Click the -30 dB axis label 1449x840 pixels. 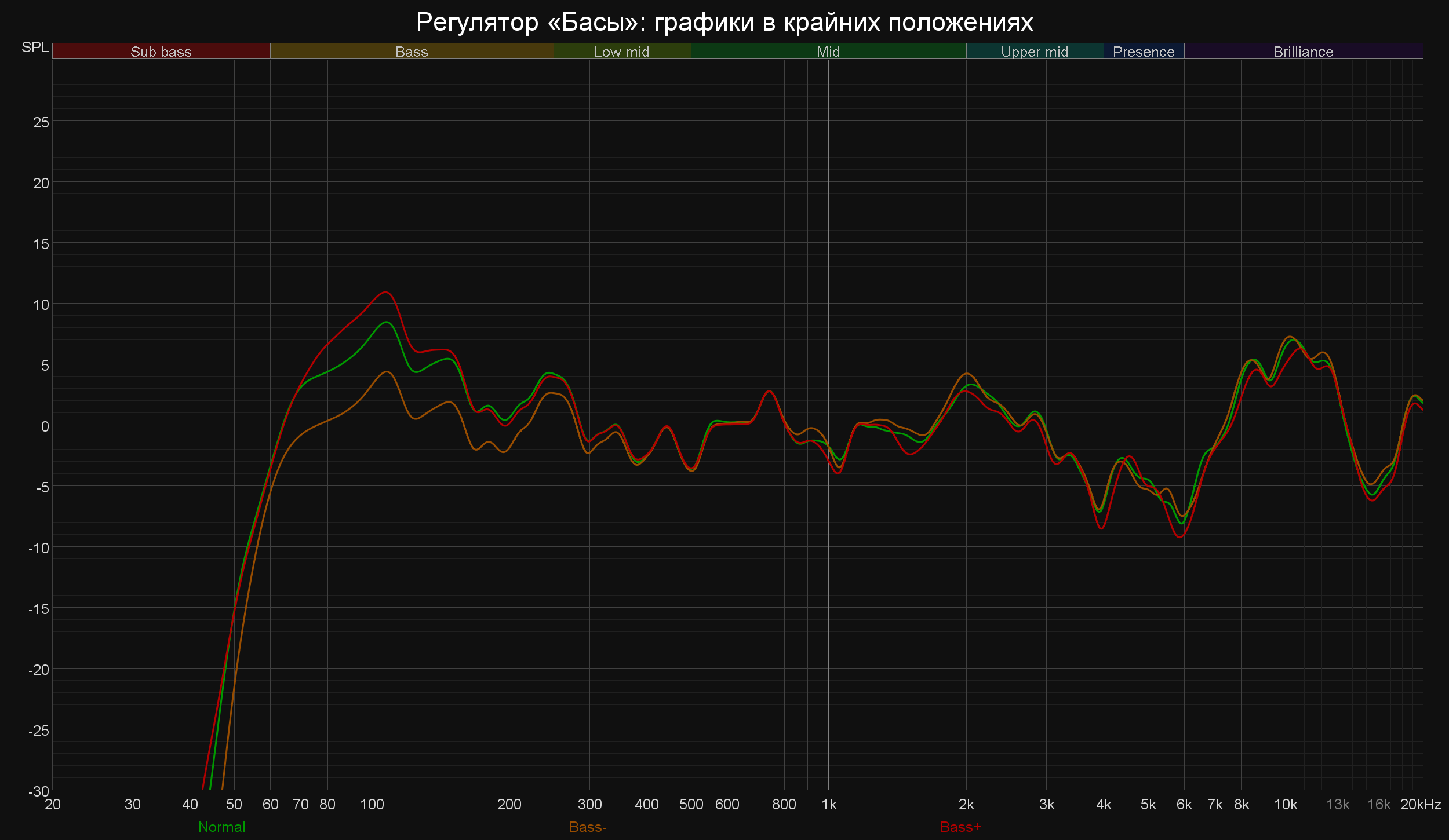coord(39,791)
